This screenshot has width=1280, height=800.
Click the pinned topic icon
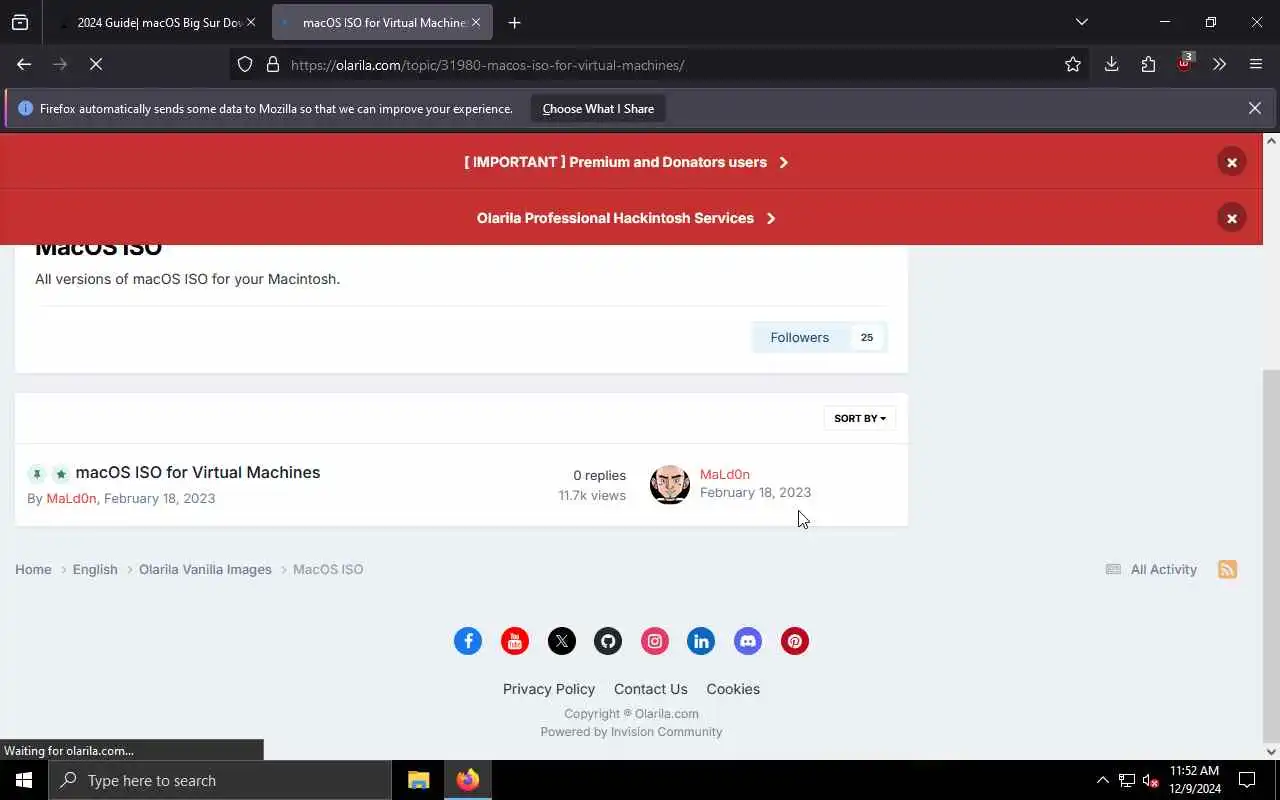click(37, 474)
